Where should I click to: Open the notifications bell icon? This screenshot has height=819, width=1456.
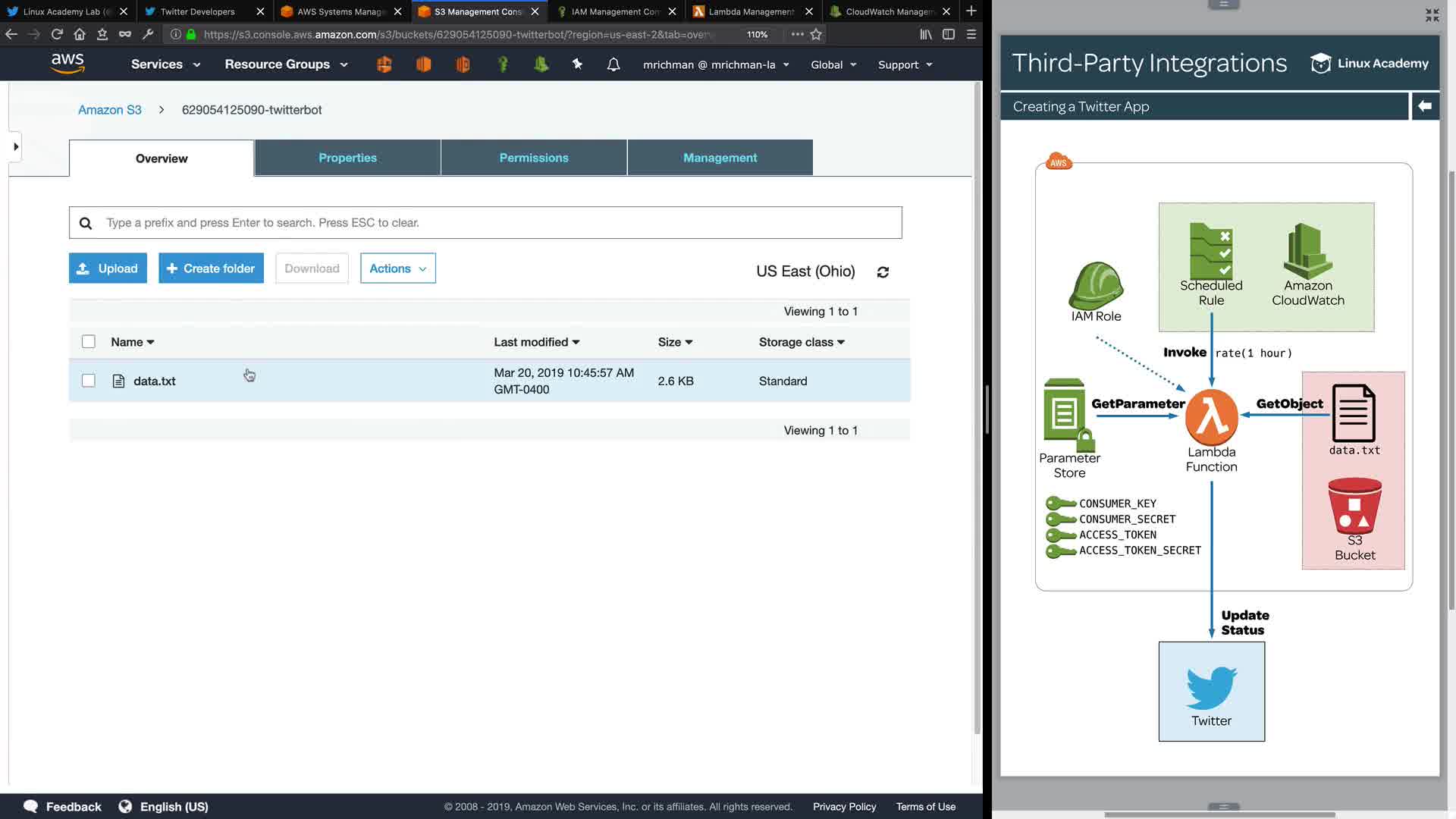point(613,64)
